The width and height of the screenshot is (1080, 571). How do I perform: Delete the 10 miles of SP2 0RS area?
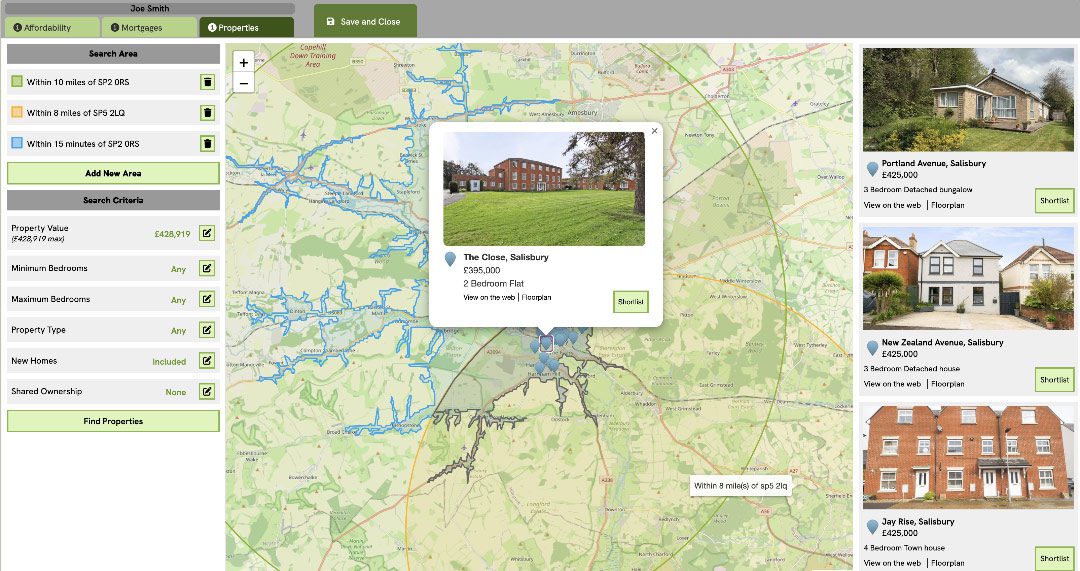[207, 82]
